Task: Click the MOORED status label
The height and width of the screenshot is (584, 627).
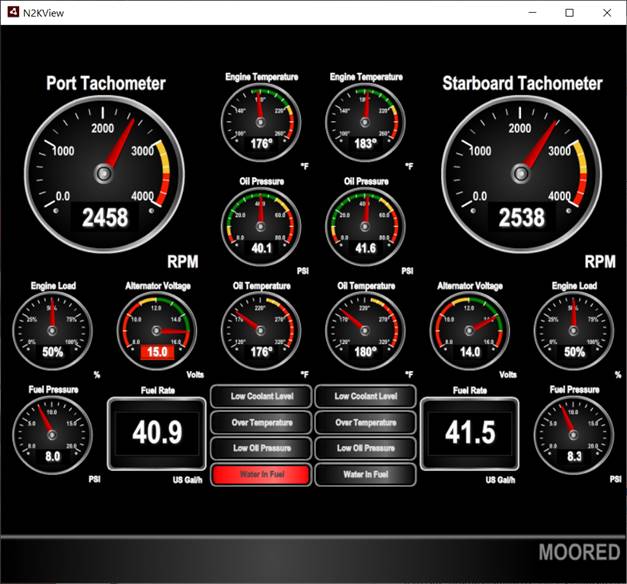Action: [x=579, y=552]
